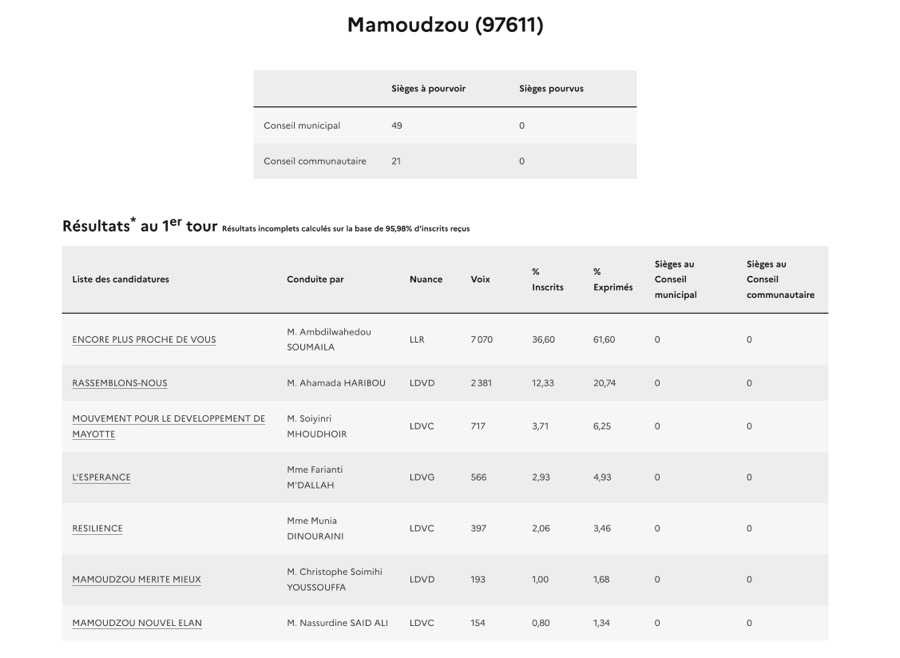
Task: Select the Conseil communautaire row label
Action: pyautogui.click(x=315, y=161)
